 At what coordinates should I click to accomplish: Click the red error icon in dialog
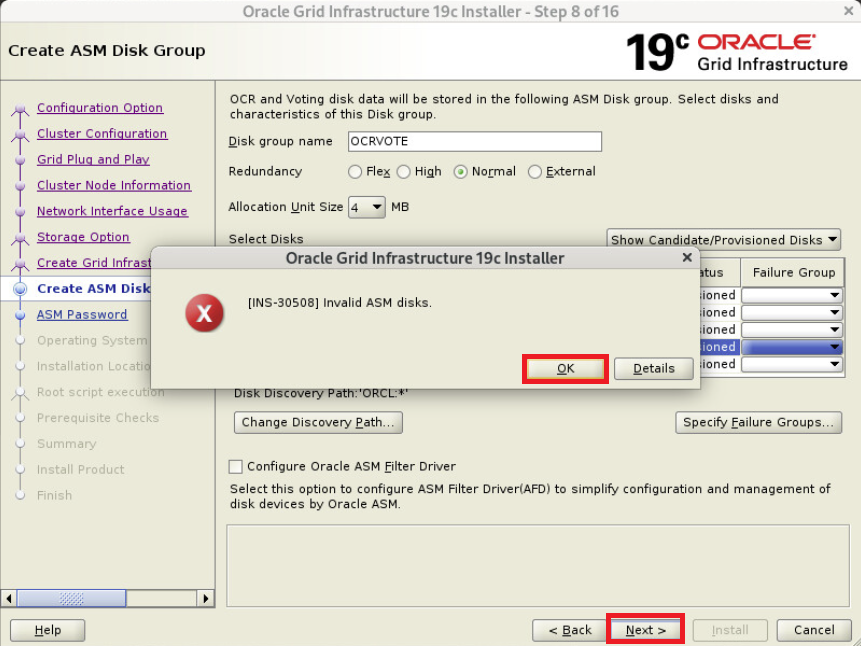[x=204, y=313]
